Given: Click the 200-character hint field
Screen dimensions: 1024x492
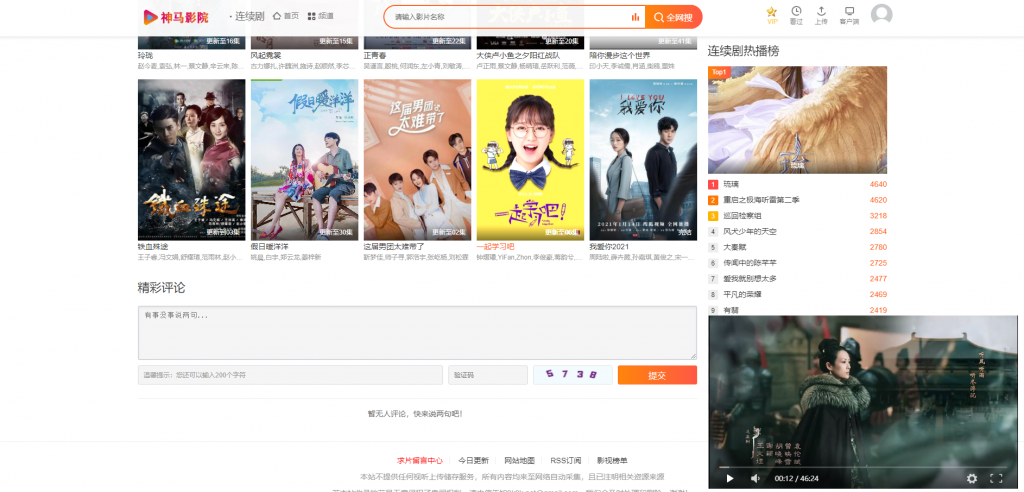Looking at the screenshot, I should coord(290,375).
